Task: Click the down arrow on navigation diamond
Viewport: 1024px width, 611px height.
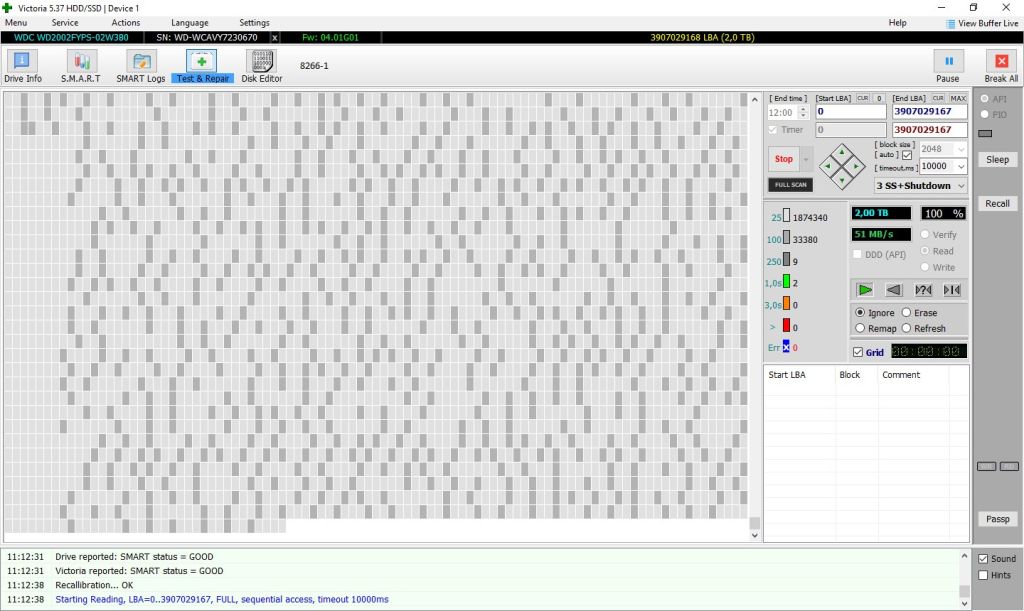Action: tap(842, 180)
